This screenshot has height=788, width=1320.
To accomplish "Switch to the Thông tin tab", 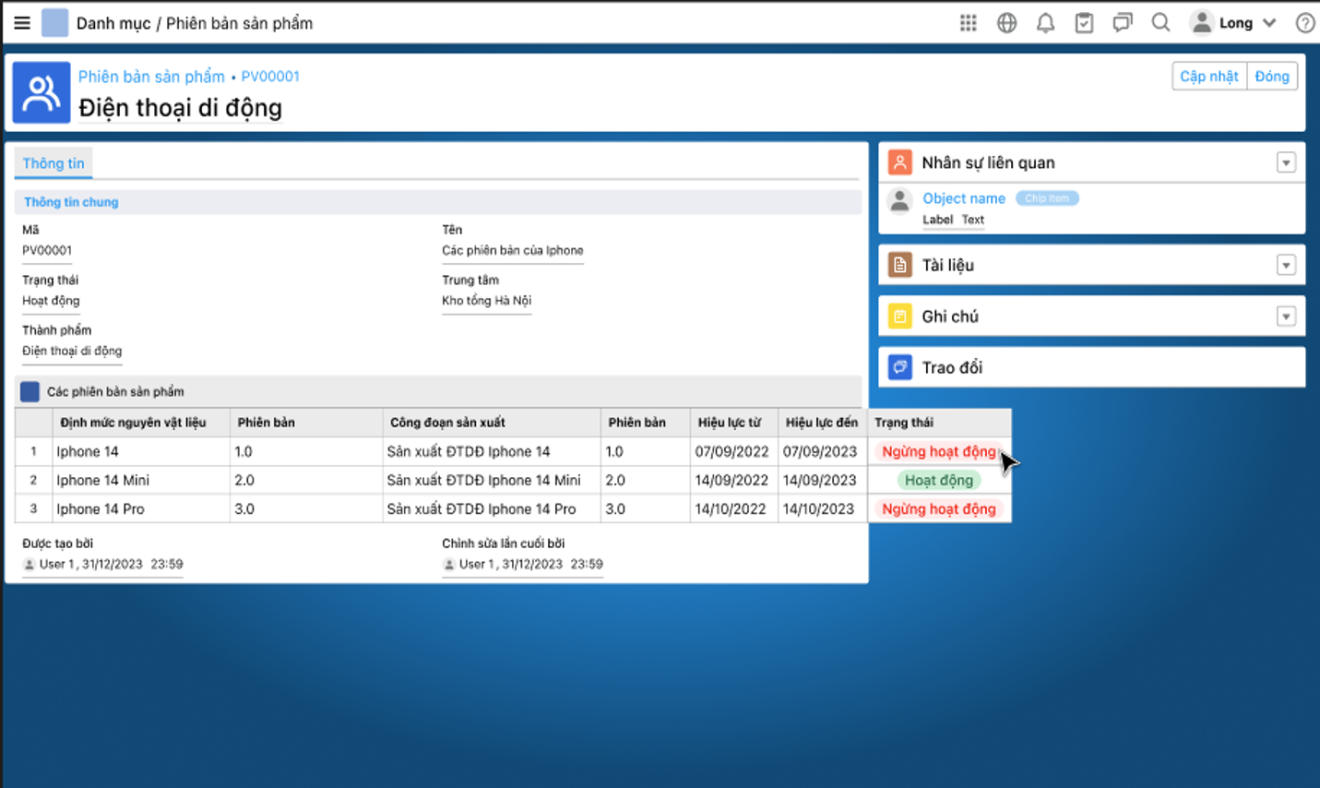I will [53, 163].
